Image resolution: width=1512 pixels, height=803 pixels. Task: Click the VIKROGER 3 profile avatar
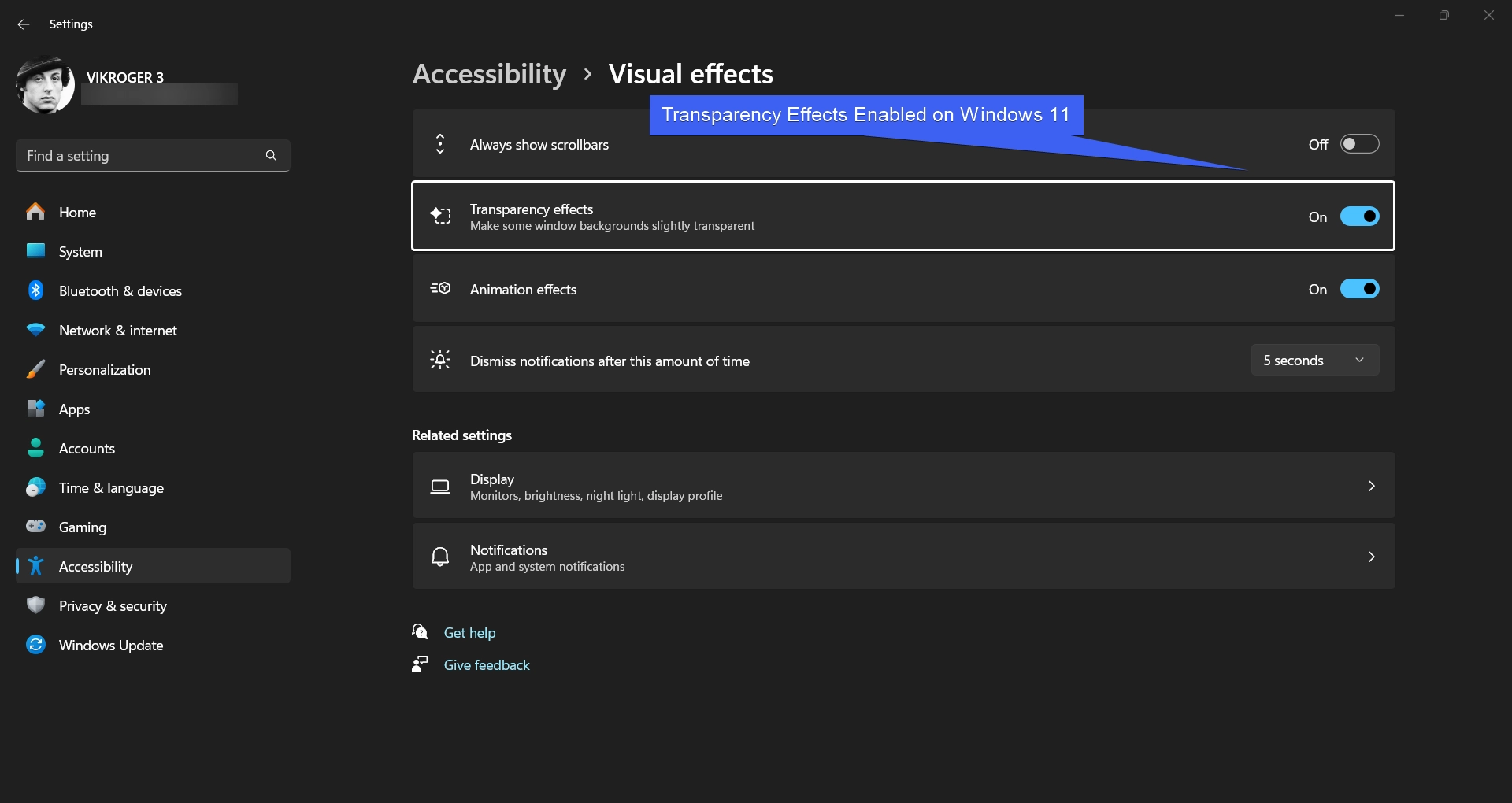[45, 85]
